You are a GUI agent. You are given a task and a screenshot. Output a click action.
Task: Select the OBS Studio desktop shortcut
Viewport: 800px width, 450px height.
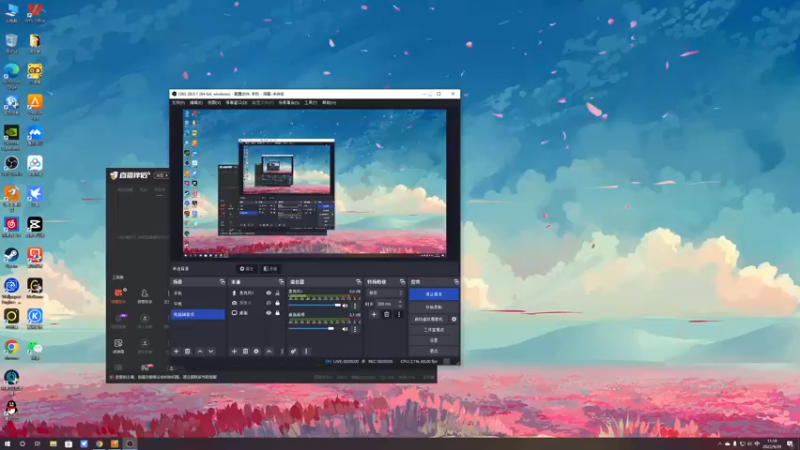(x=11, y=165)
